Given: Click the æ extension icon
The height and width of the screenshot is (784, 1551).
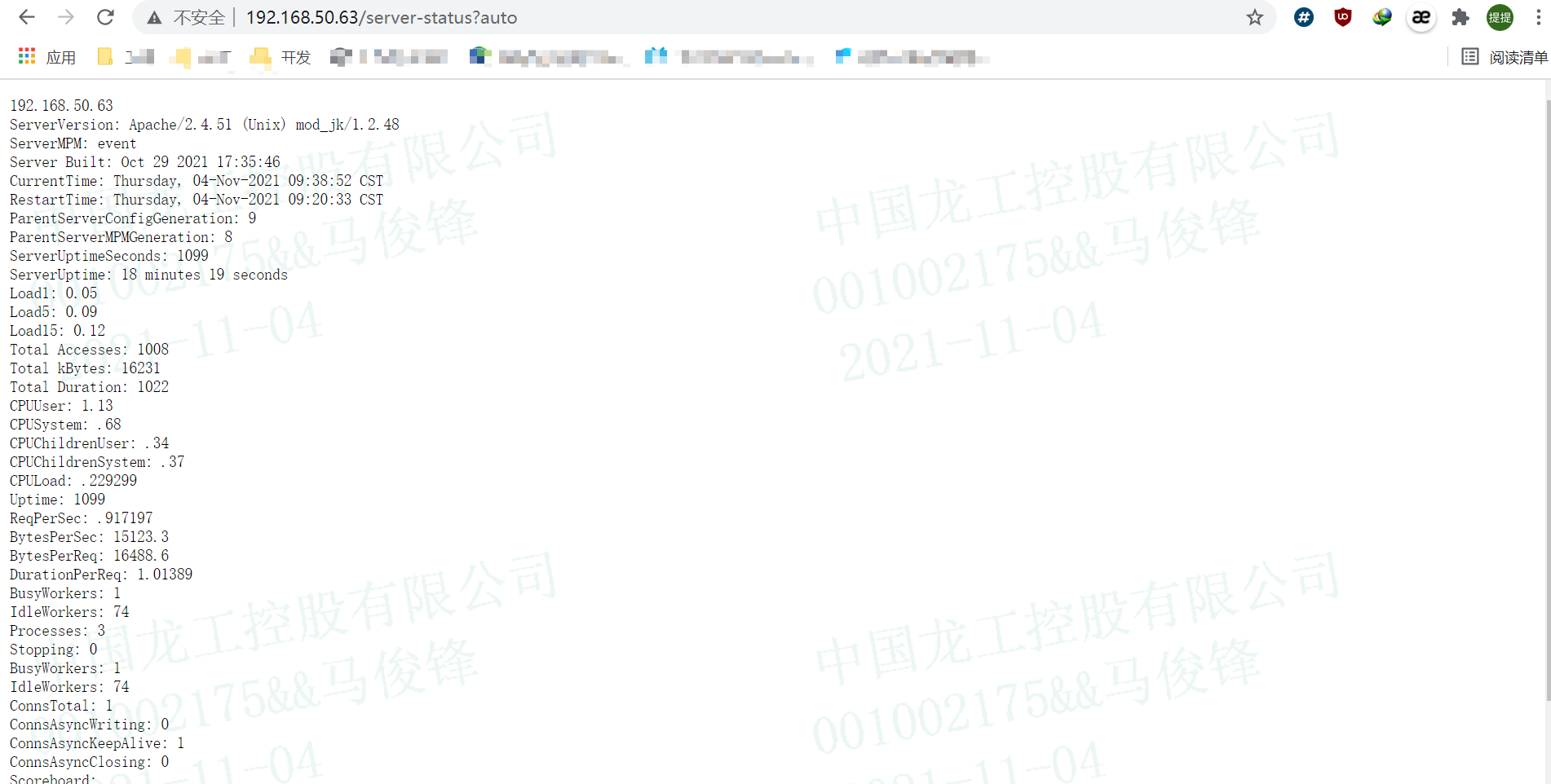Looking at the screenshot, I should (1421, 16).
